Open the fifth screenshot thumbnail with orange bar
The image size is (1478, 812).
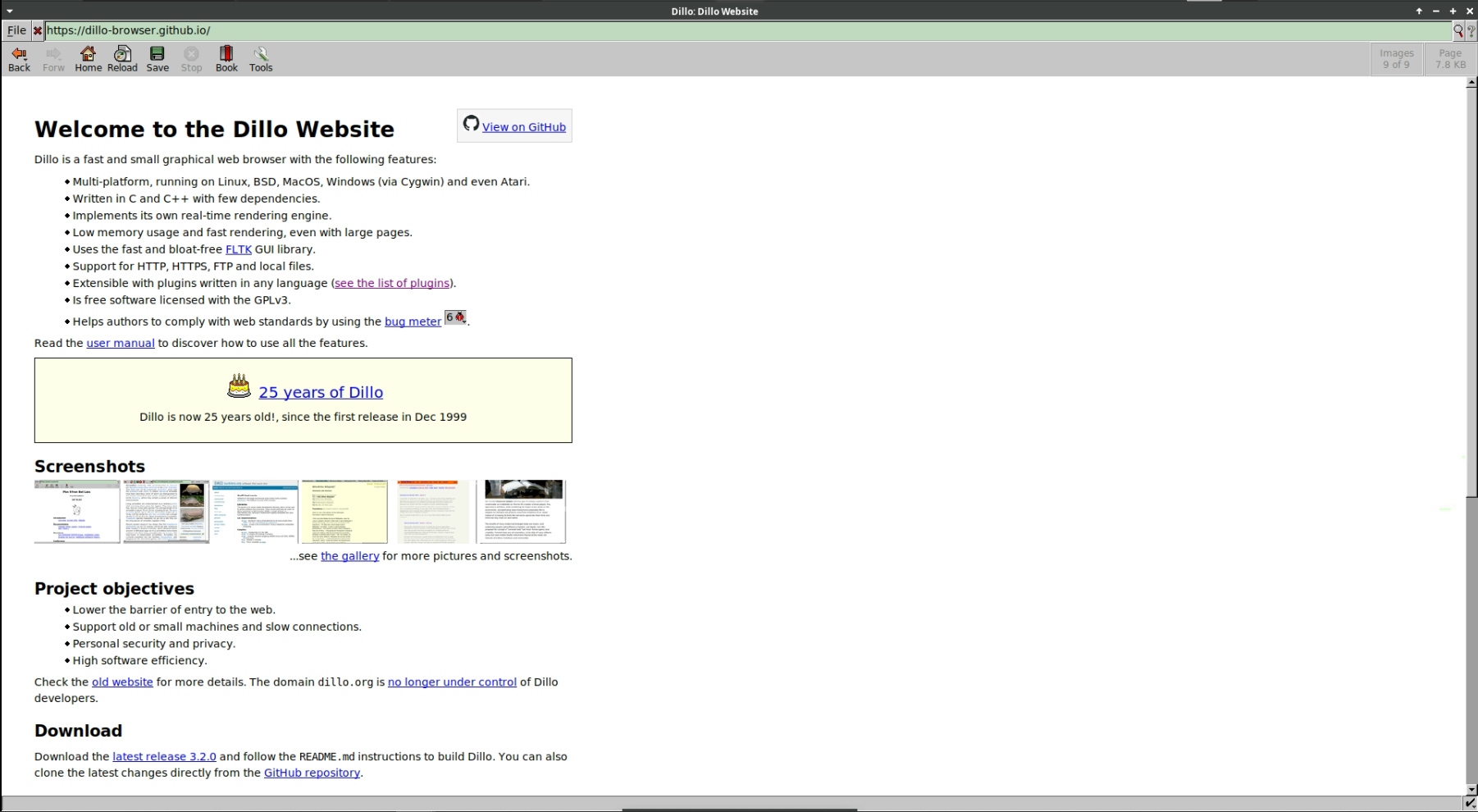(433, 512)
